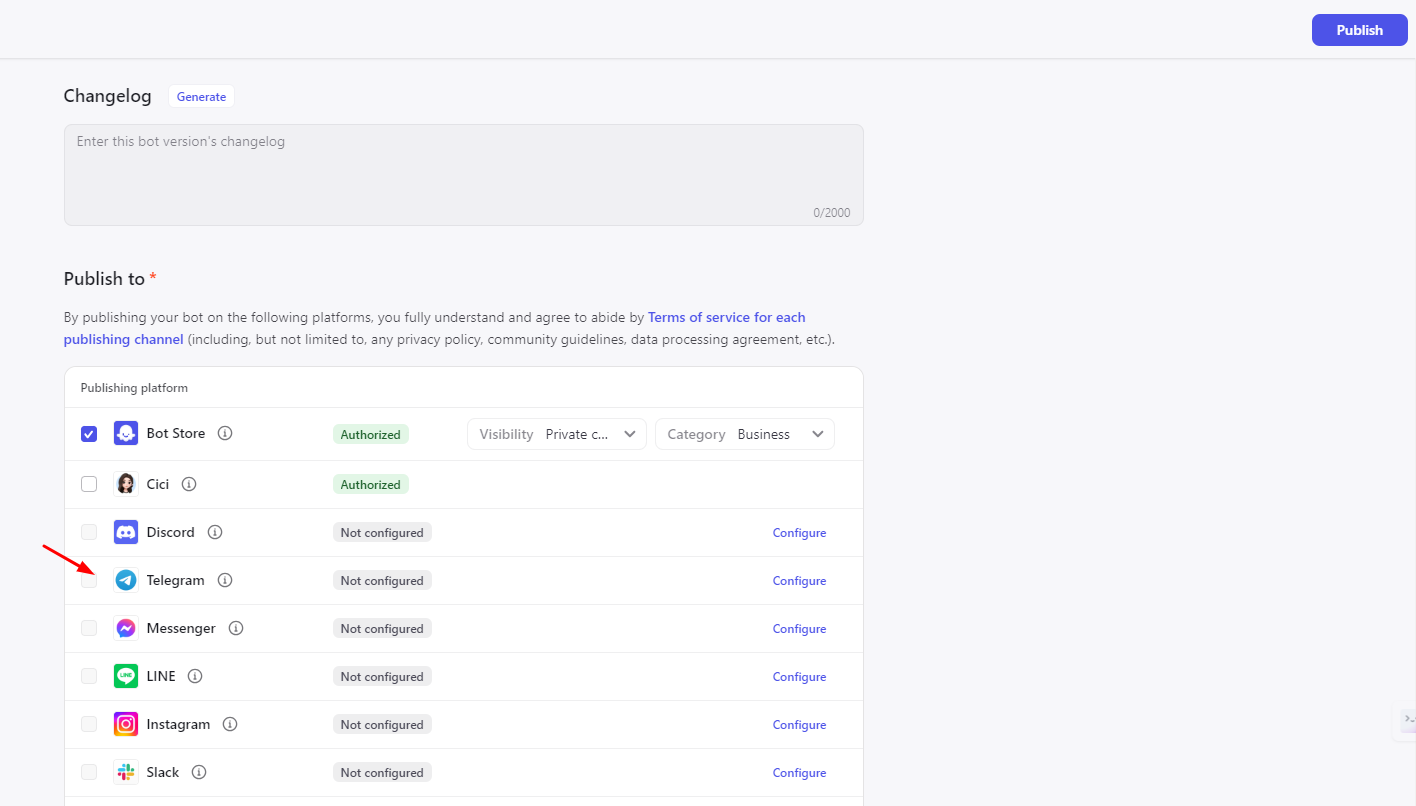This screenshot has height=806, width=1416.
Task: Open info tooltip next to Discord
Action: (x=215, y=532)
